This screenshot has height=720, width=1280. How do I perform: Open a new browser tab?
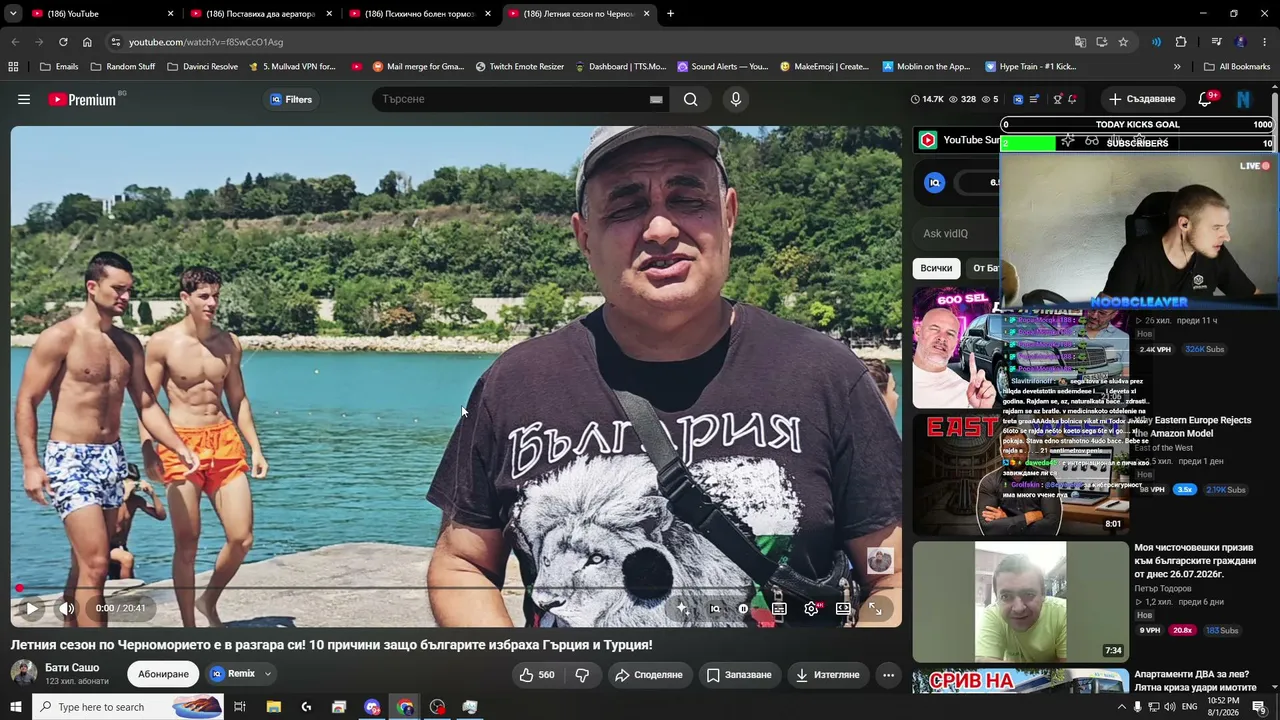[x=670, y=14]
